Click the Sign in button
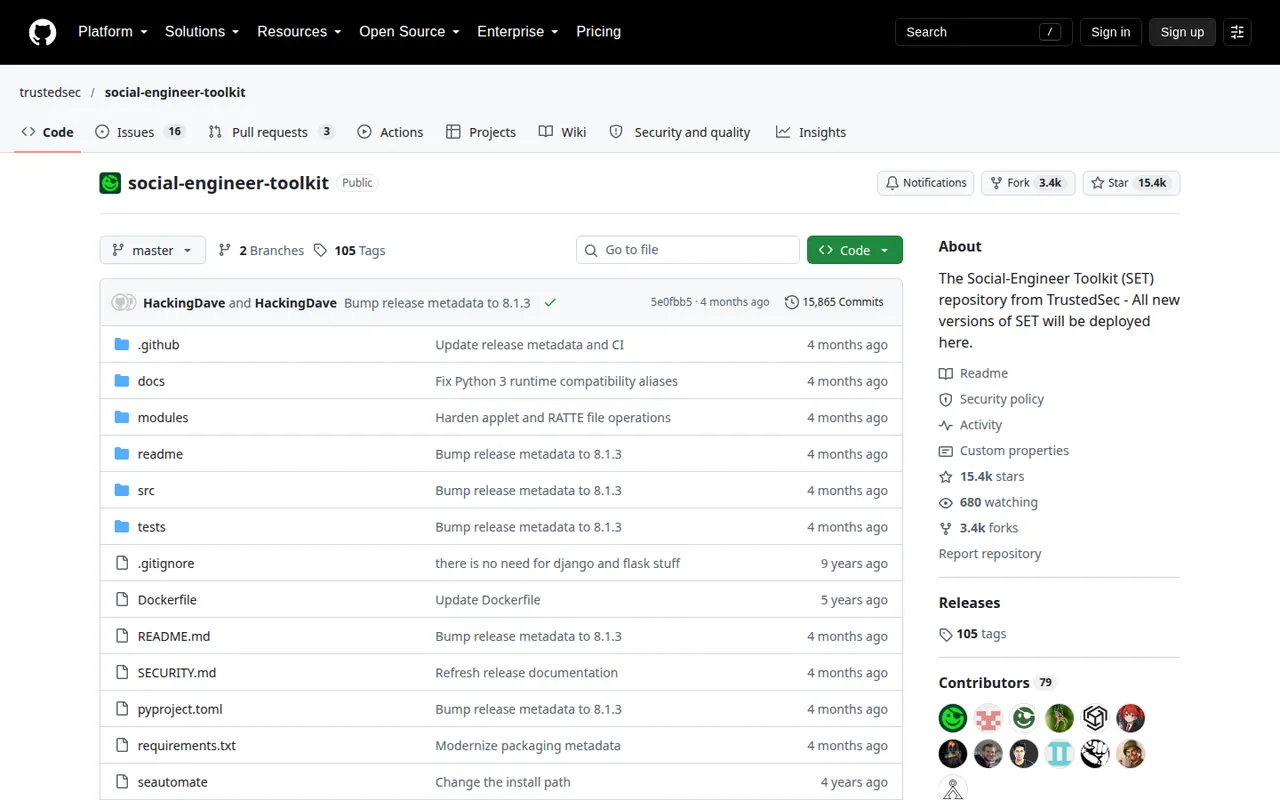 pyautogui.click(x=1110, y=32)
